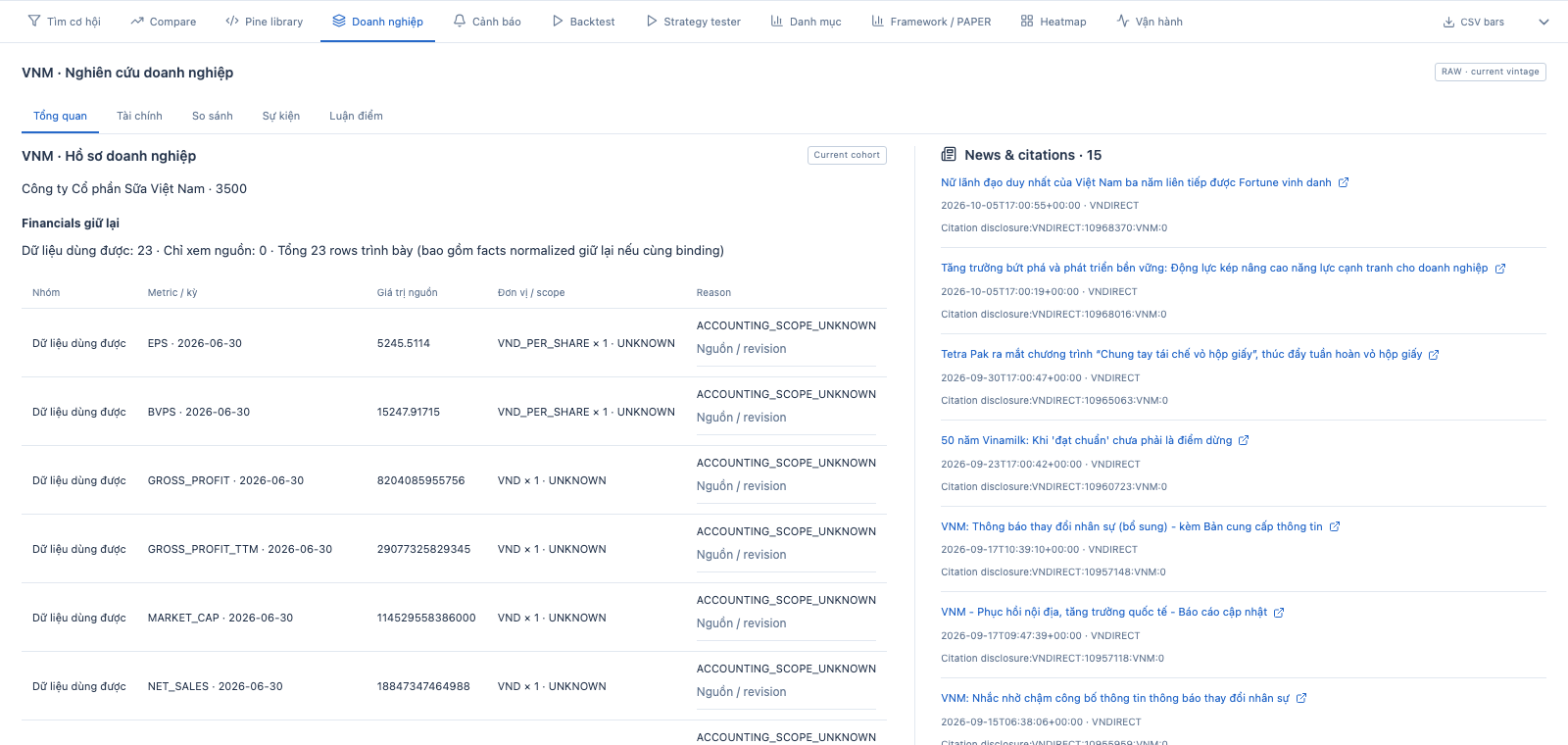1568x745 pixels.
Task: Click the newspaper icon beside News & citations
Action: tap(949, 154)
